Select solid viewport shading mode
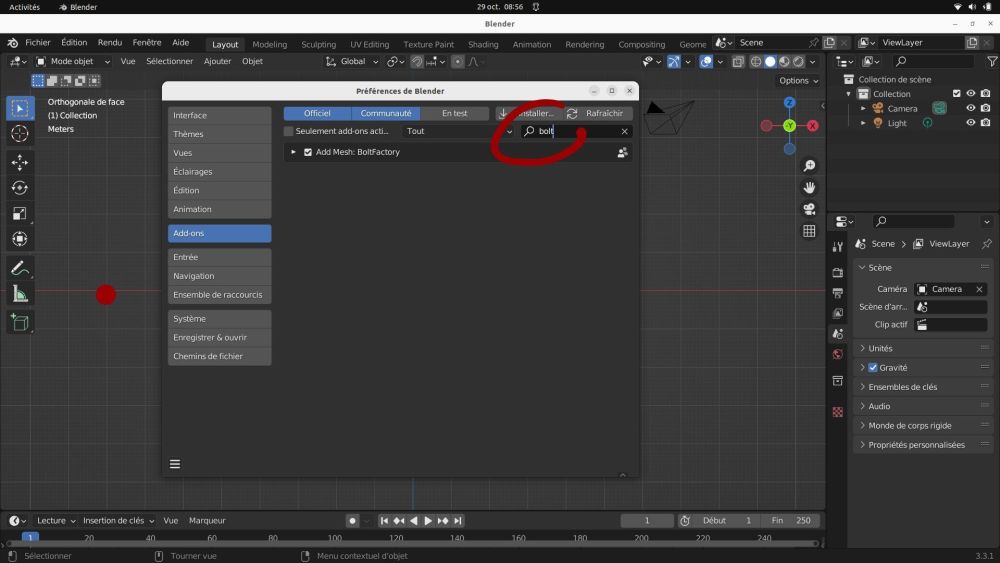1000x563 pixels. (770, 62)
